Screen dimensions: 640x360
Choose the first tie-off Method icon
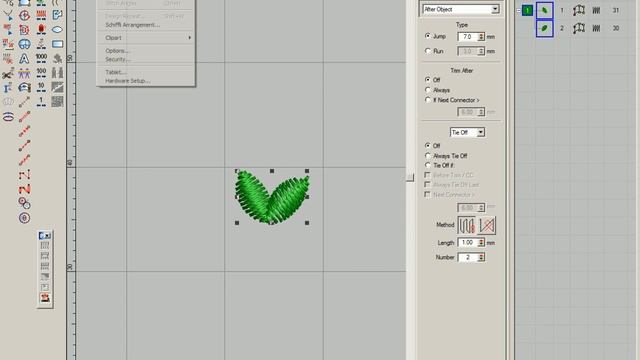[x=466, y=225]
